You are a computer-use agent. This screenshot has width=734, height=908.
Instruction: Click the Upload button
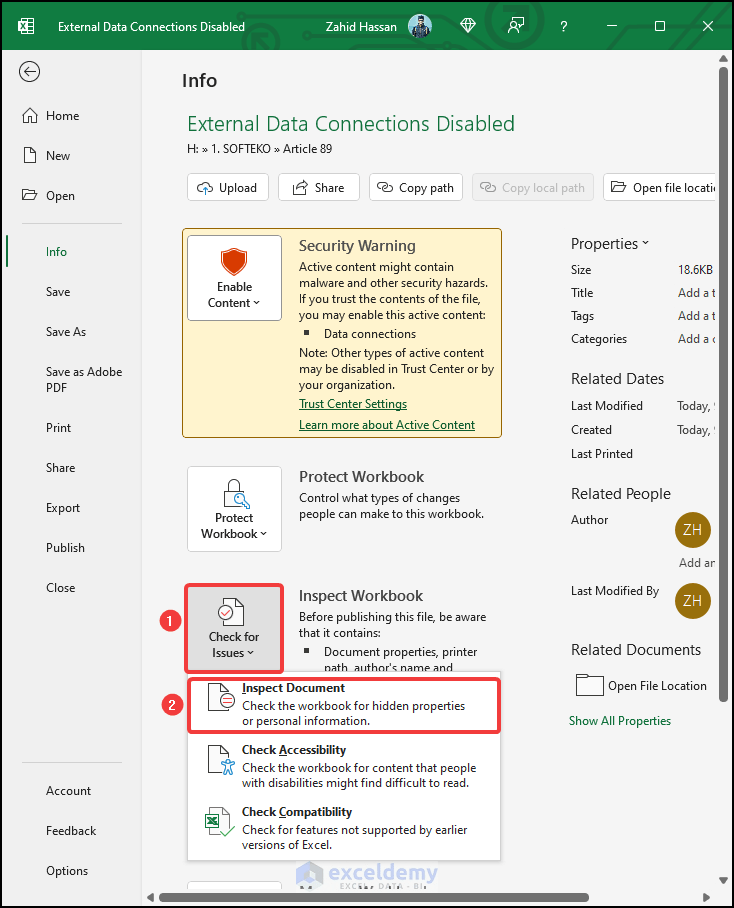227,188
